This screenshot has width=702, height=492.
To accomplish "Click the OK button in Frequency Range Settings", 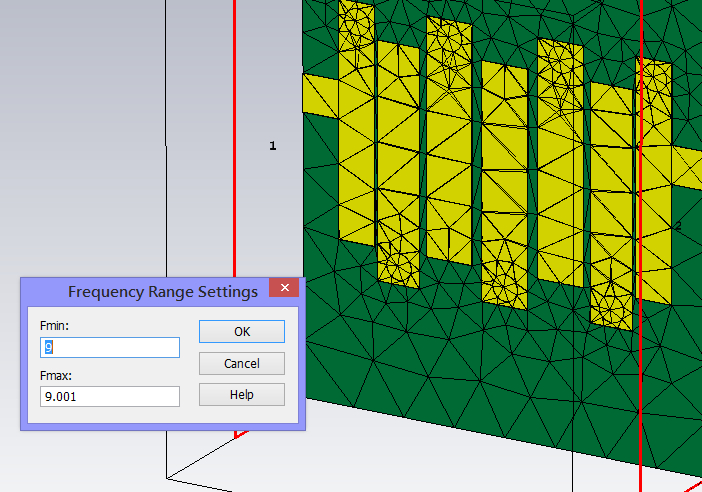I will [242, 331].
